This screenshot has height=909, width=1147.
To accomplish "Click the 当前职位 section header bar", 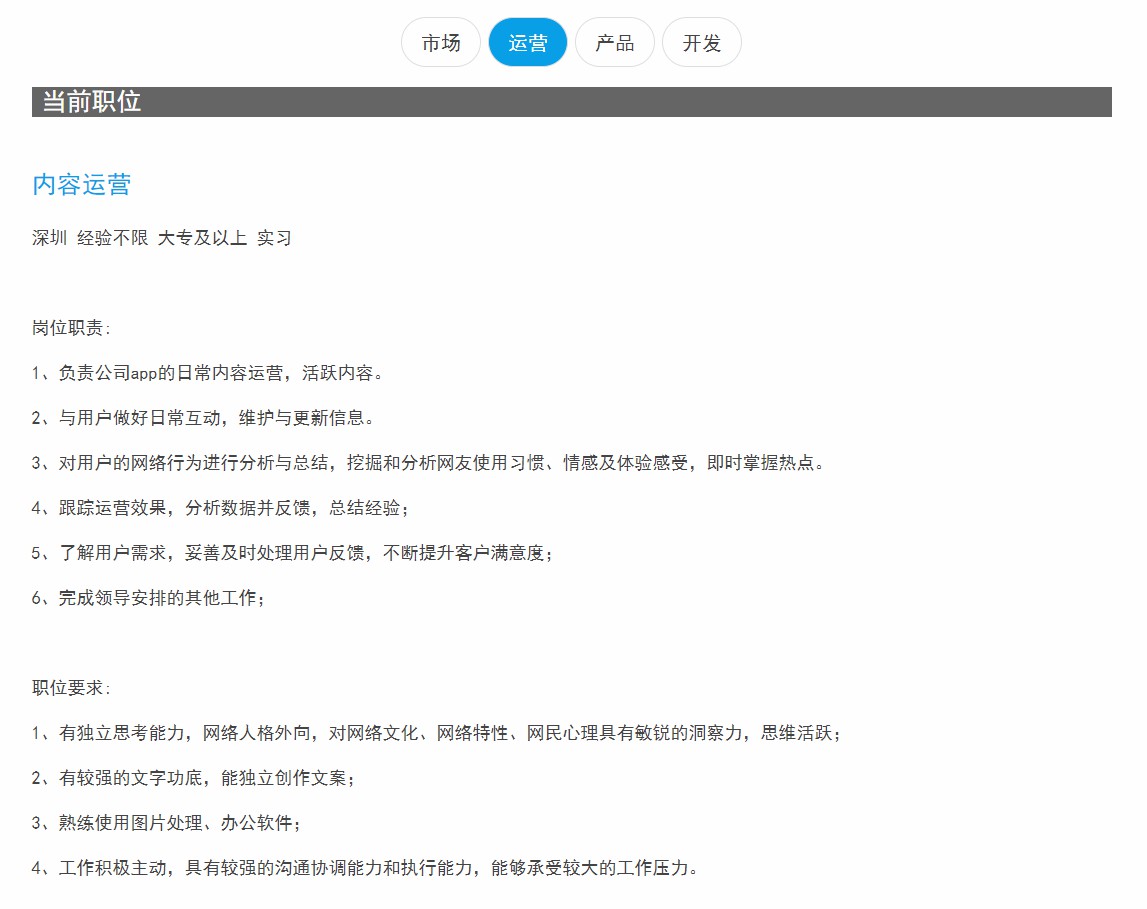I will pos(571,102).
